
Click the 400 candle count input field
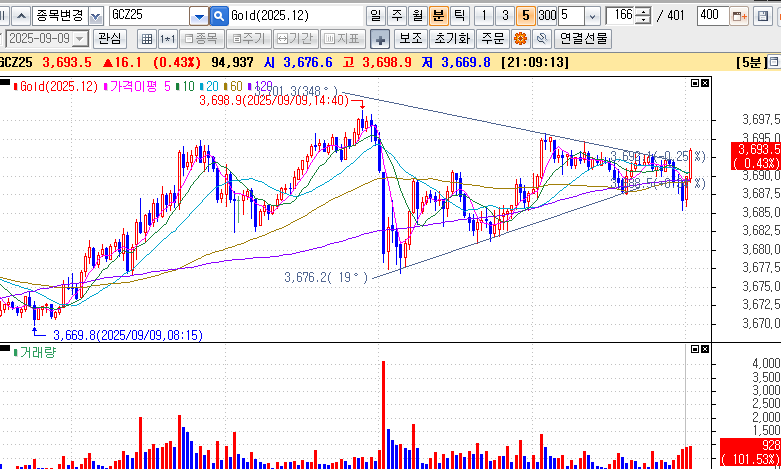coord(712,16)
